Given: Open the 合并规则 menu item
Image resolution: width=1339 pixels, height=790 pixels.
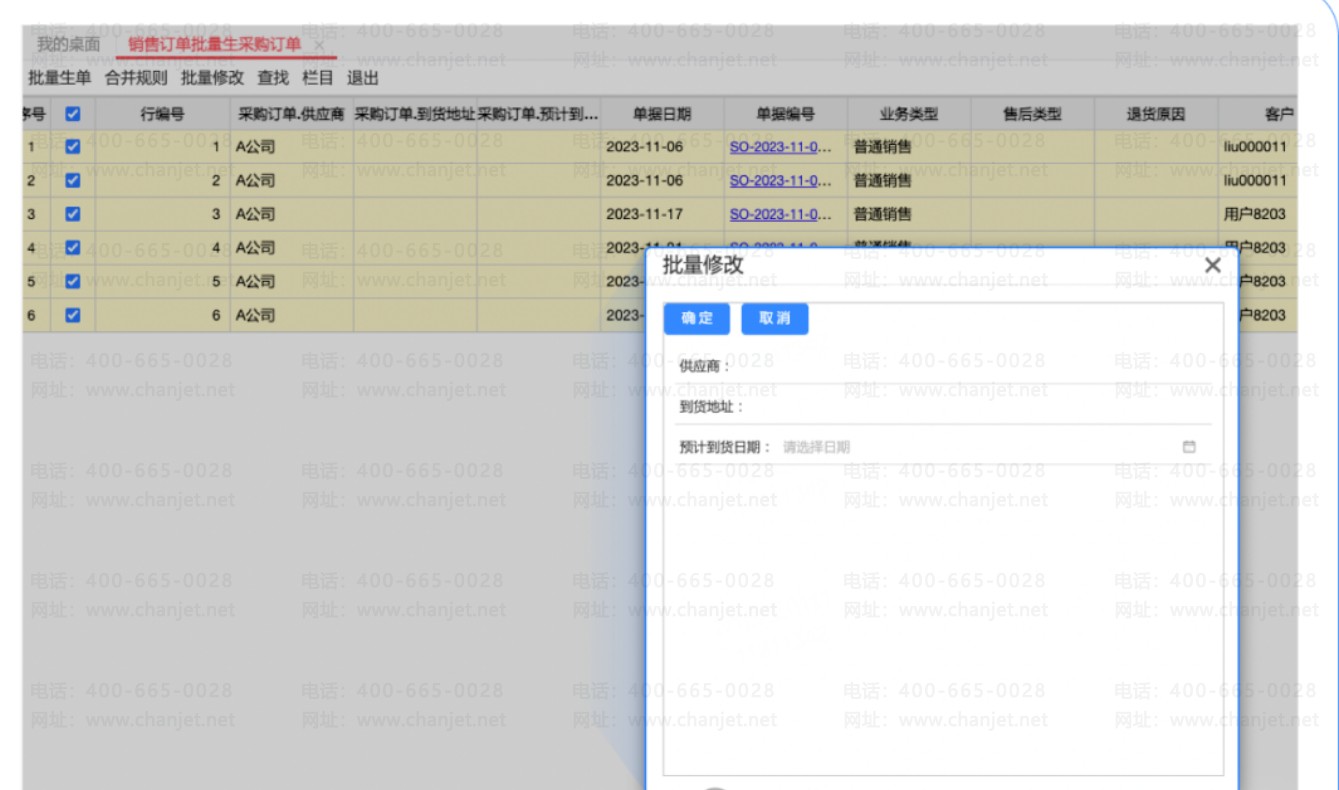Looking at the screenshot, I should [x=136, y=77].
